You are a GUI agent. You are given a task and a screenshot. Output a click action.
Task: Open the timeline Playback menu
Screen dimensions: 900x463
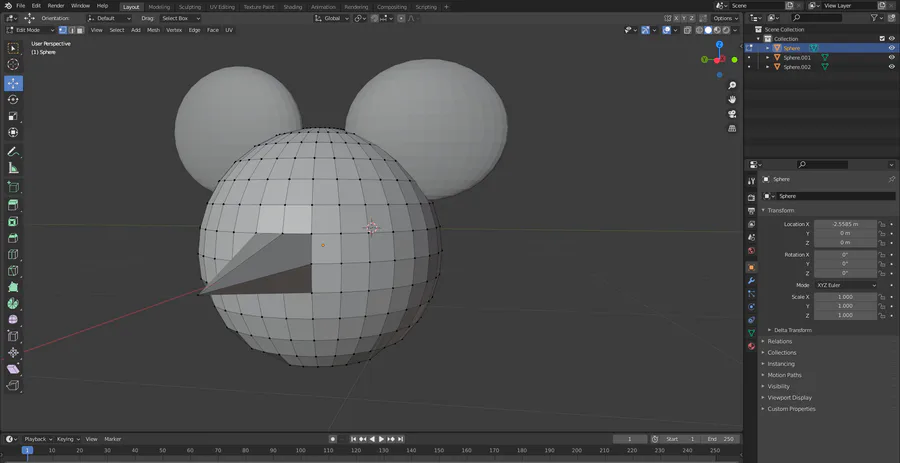(x=38, y=439)
